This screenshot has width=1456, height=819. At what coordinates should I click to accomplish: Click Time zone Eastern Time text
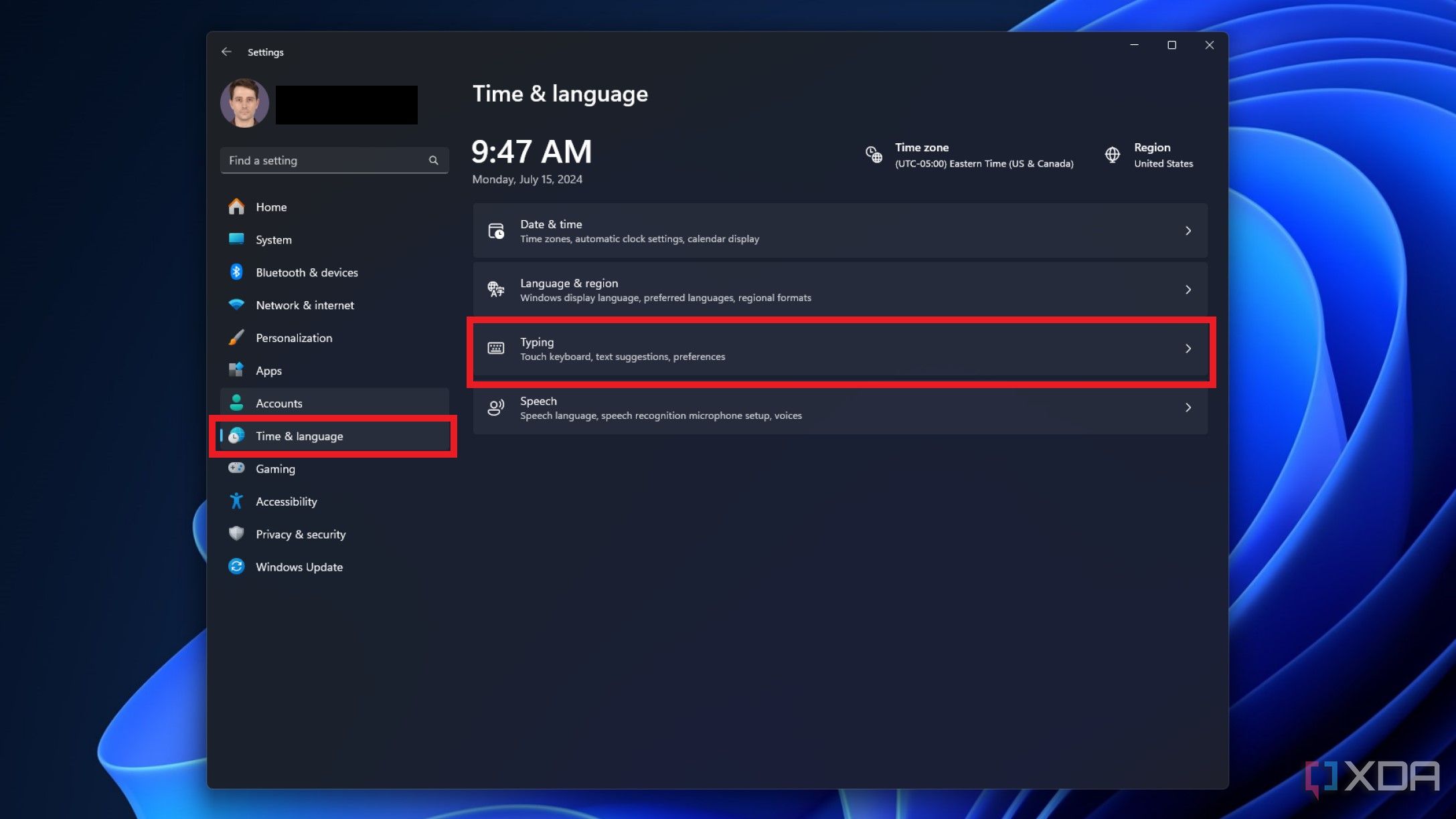(984, 164)
